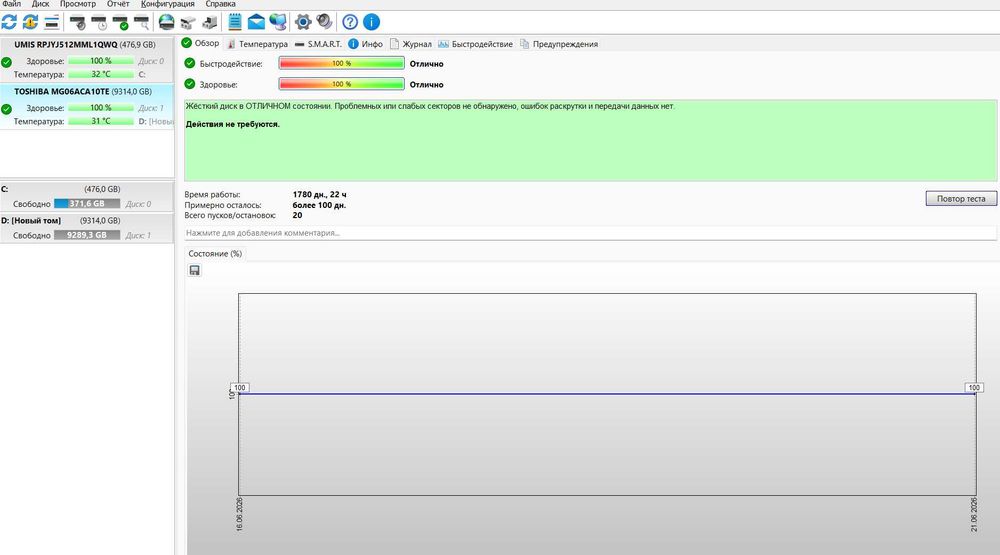Select the UMIS RPJYJ512MML1QWQ disk entry
This screenshot has width=1000, height=555.
point(87,60)
